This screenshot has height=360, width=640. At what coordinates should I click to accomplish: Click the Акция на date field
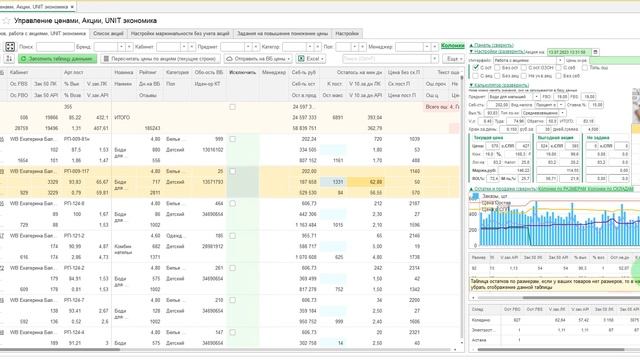pyautogui.click(x=569, y=52)
